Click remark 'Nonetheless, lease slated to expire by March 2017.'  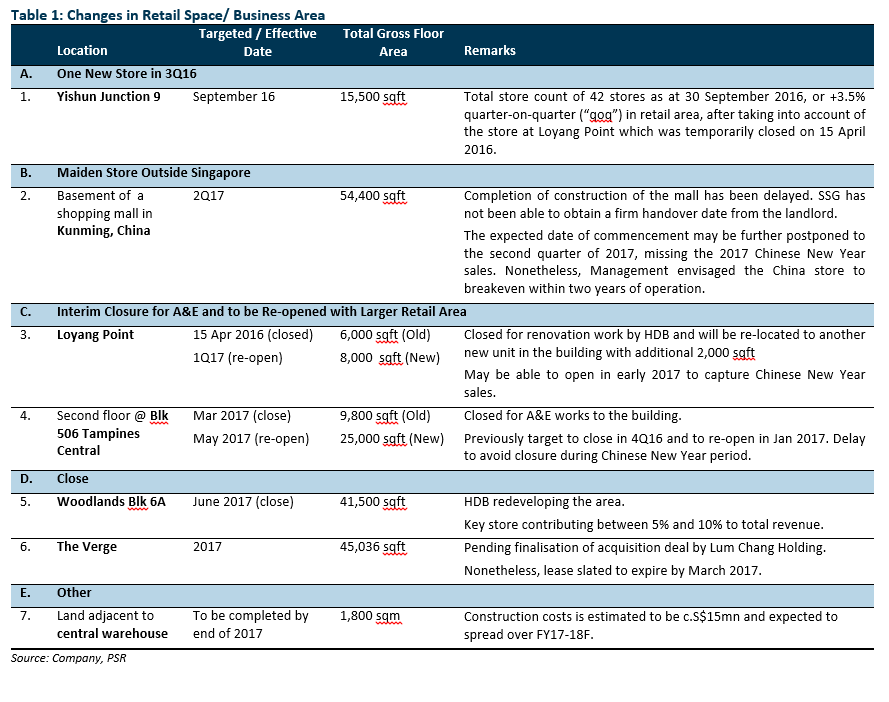pos(613,571)
